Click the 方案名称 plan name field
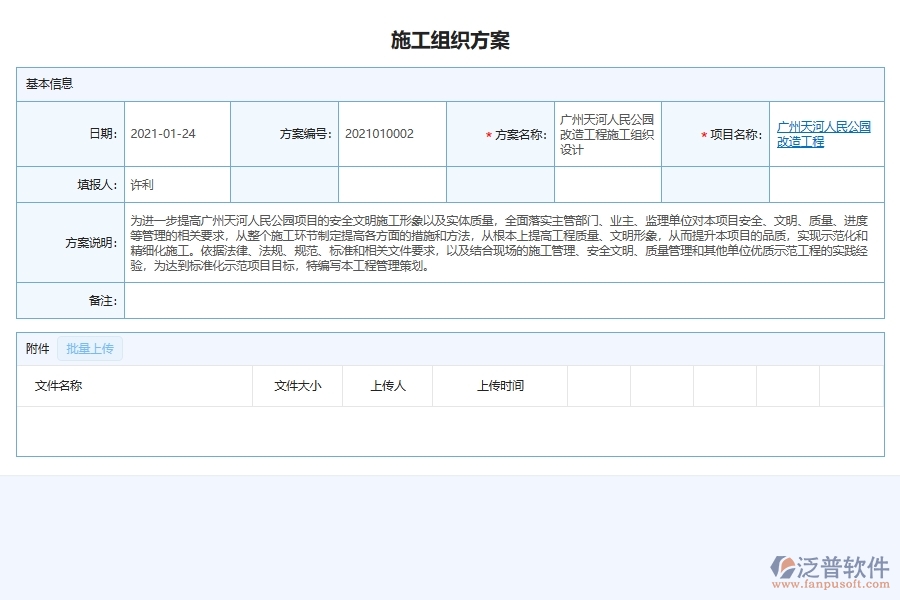Viewport: 900px width, 600px height. coord(605,133)
